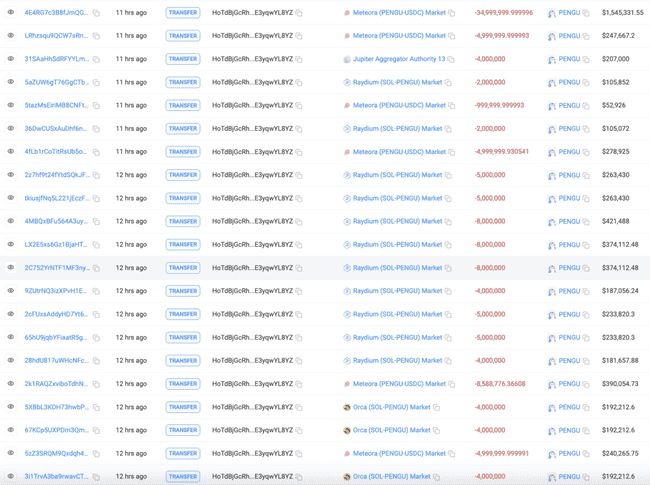Open PENGU token link in the $187,056.24 row
Screen dimensions: 650x485
[569, 291]
